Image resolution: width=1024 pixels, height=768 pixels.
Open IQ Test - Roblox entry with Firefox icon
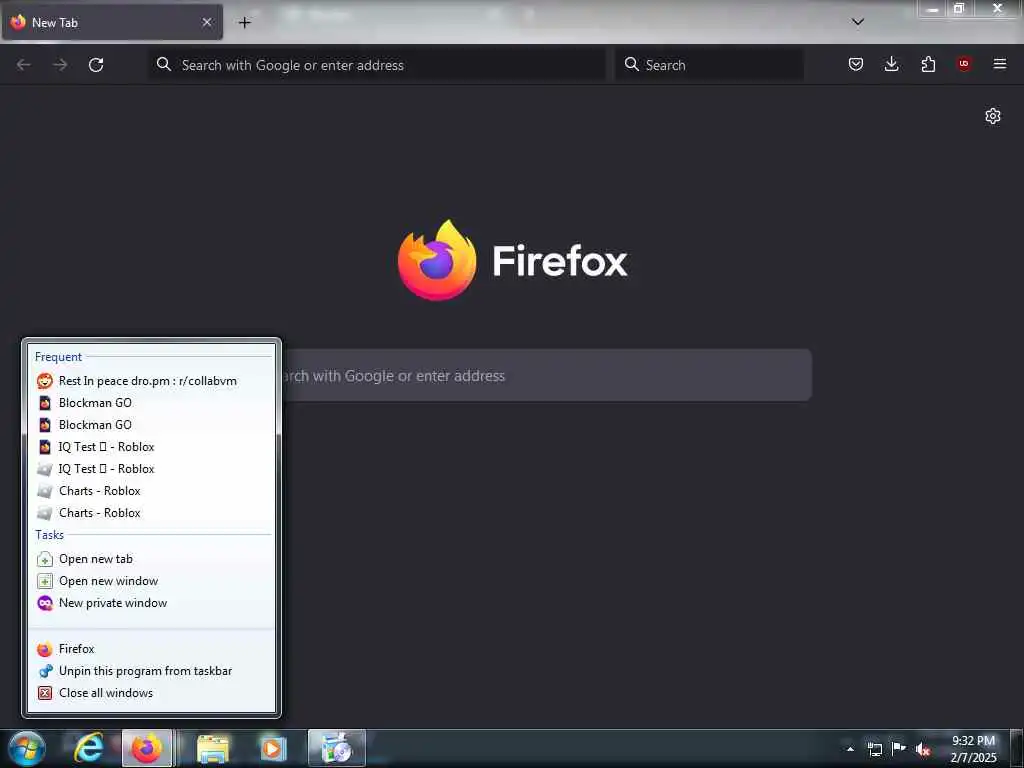click(x=152, y=447)
